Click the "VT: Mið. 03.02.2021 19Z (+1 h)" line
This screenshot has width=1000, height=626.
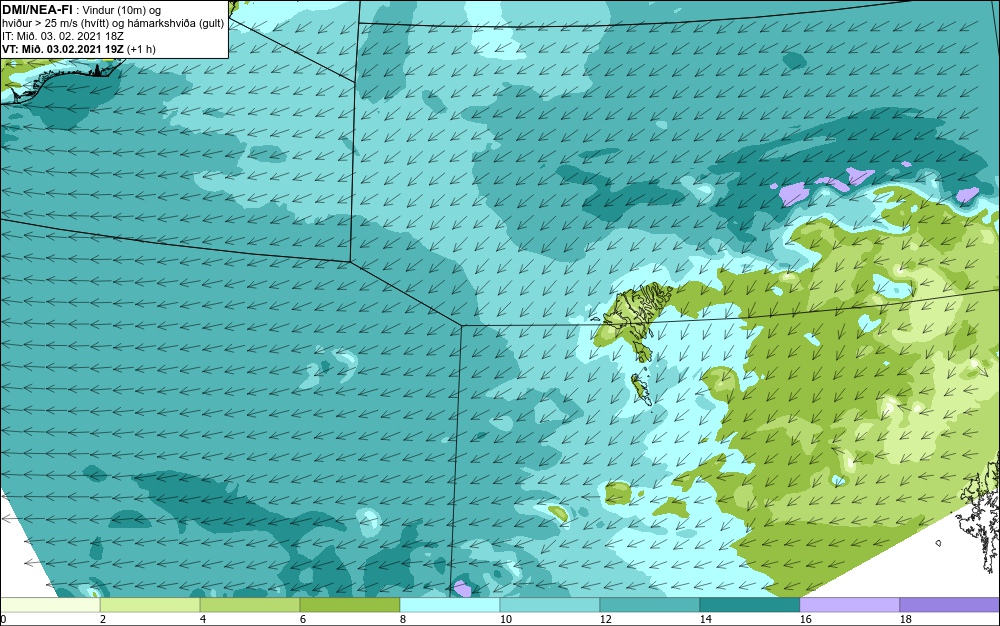point(78,49)
